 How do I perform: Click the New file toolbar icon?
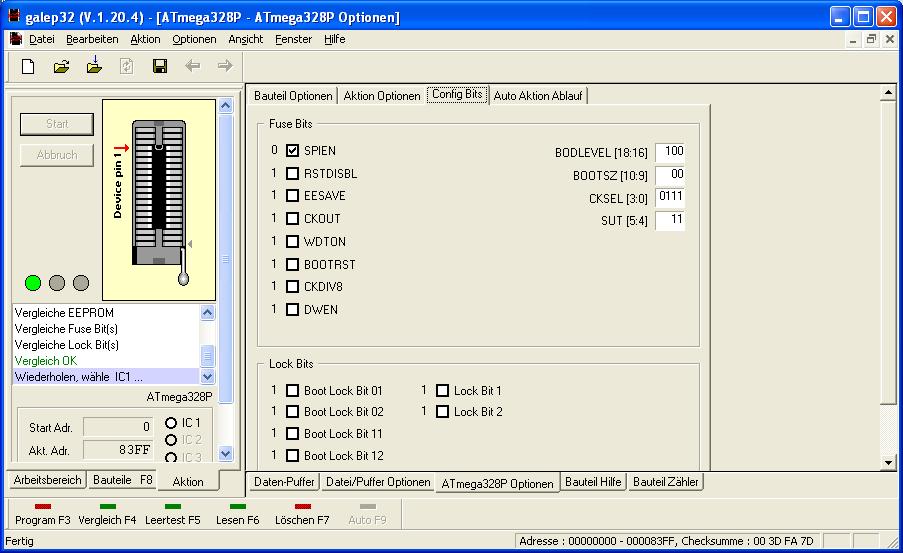click(28, 66)
